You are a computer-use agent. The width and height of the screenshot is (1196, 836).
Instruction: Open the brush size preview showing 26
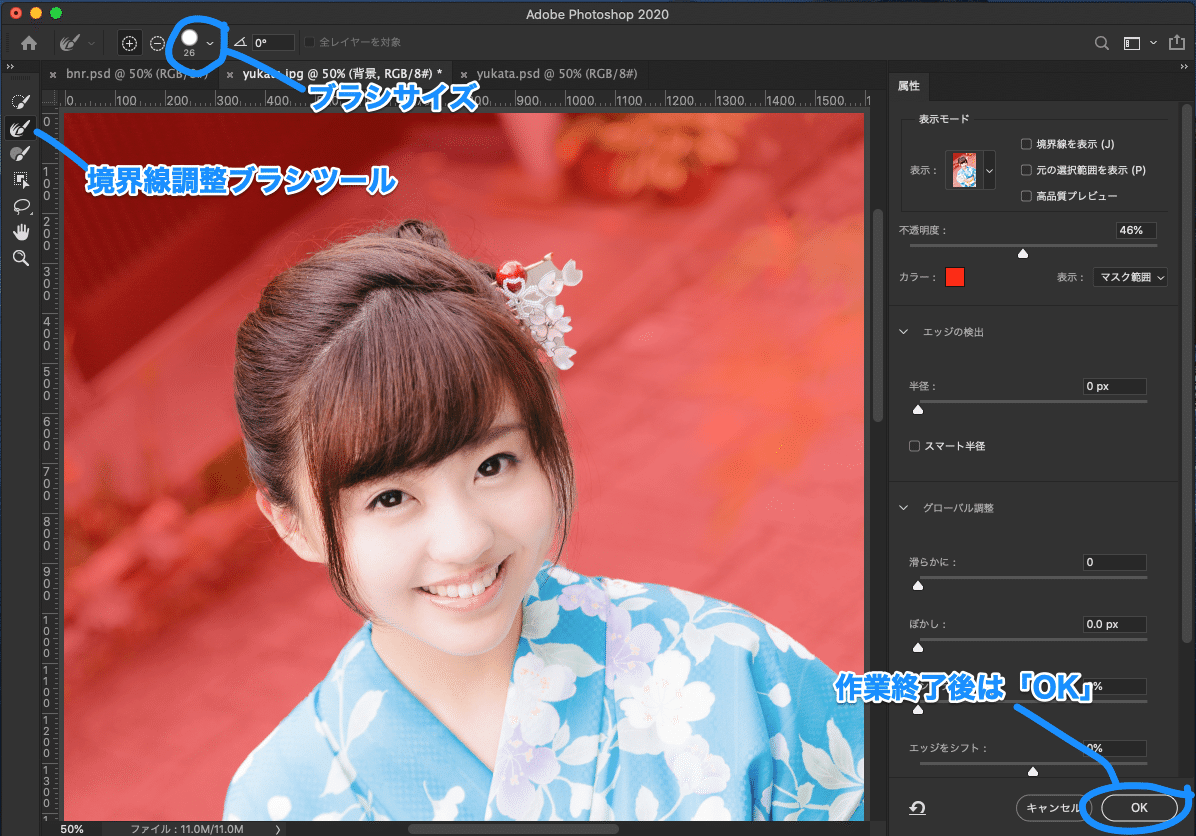tap(189, 43)
